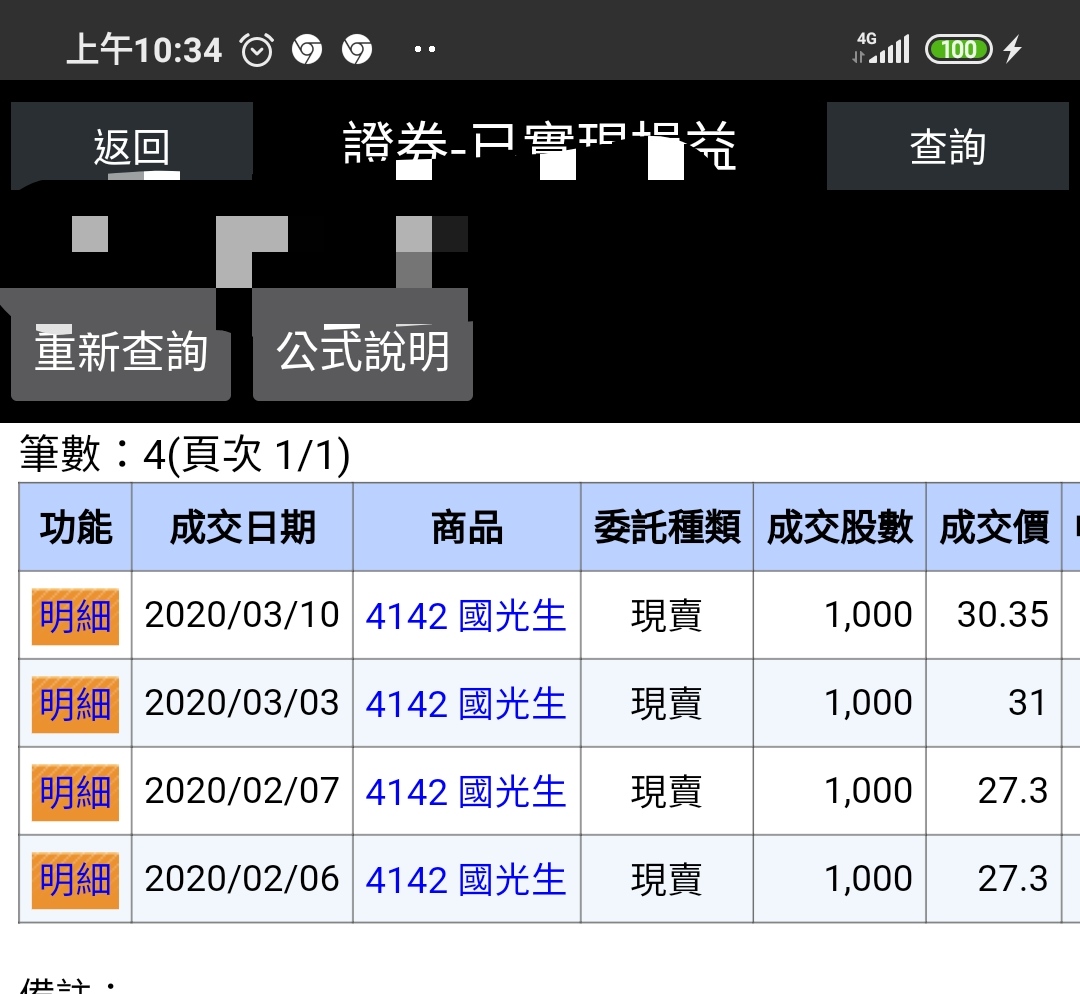Open 明細 for the 2020/02/07 trade
This screenshot has width=1080, height=994.
point(75,792)
